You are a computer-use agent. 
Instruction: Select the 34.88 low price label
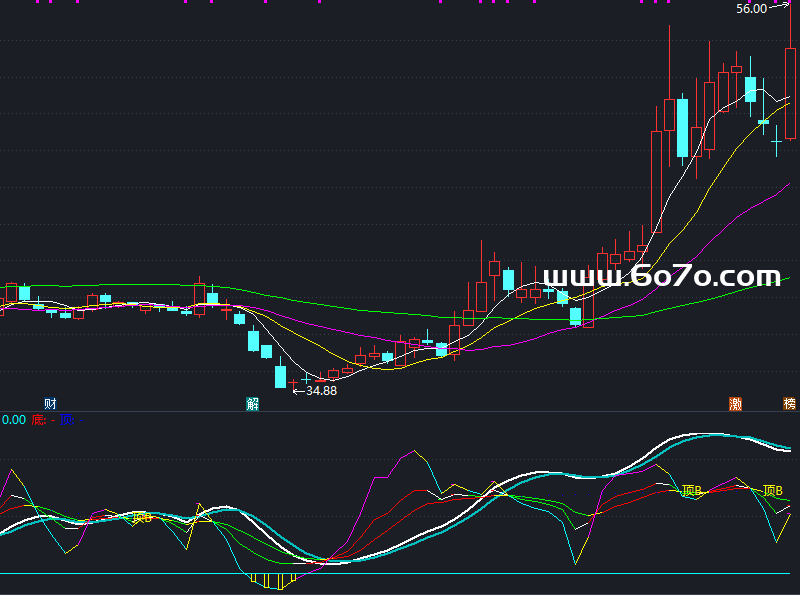coord(321,390)
